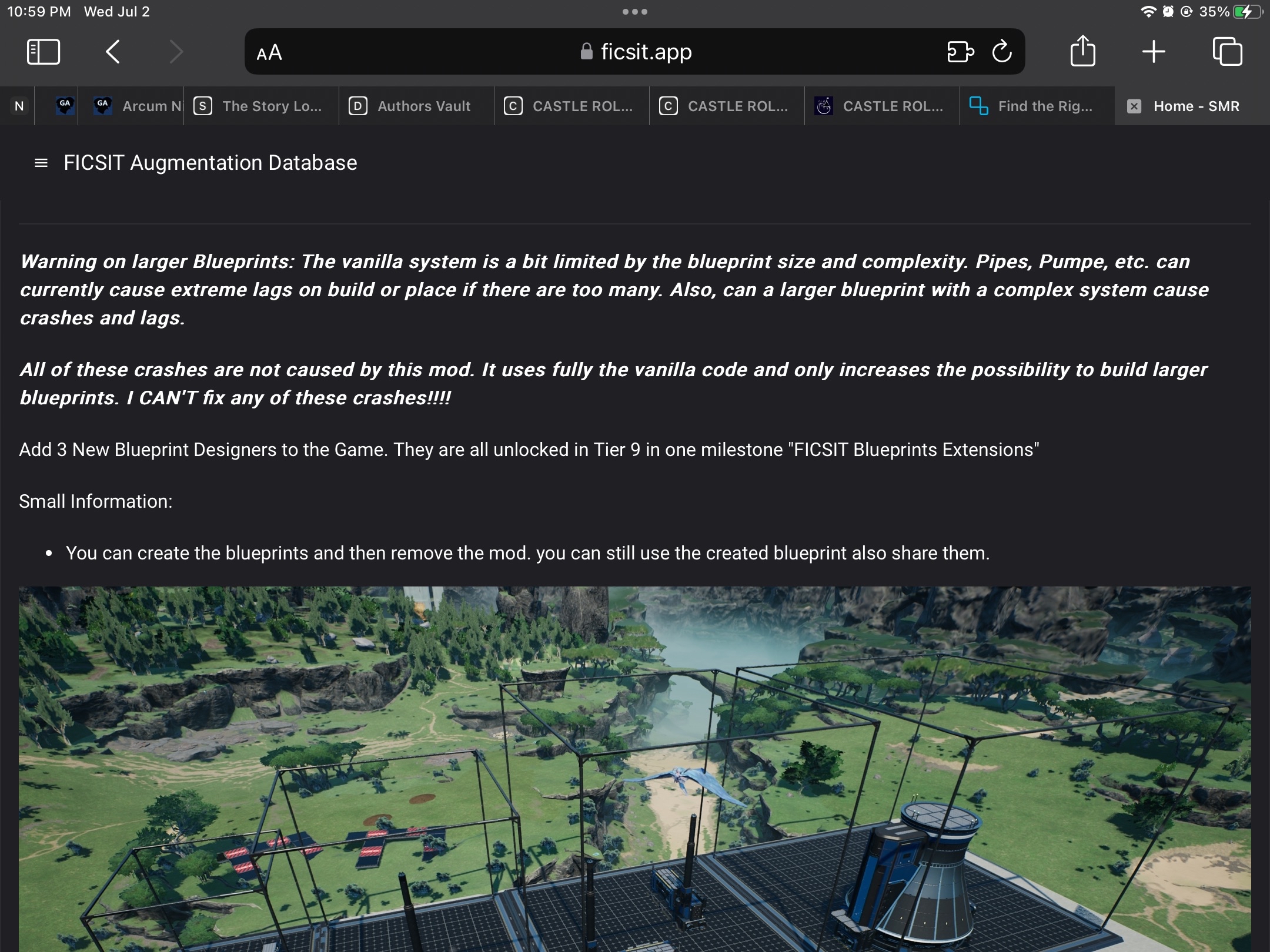Switch to the Authors Vault tab
Image resolution: width=1270 pixels, height=952 pixels.
coord(416,106)
